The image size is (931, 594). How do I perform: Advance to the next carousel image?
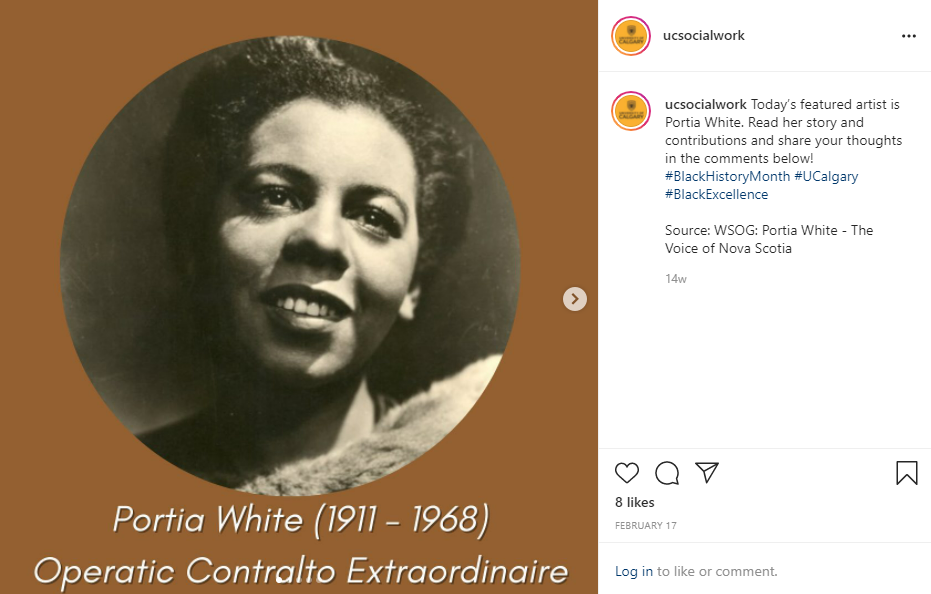tap(574, 299)
